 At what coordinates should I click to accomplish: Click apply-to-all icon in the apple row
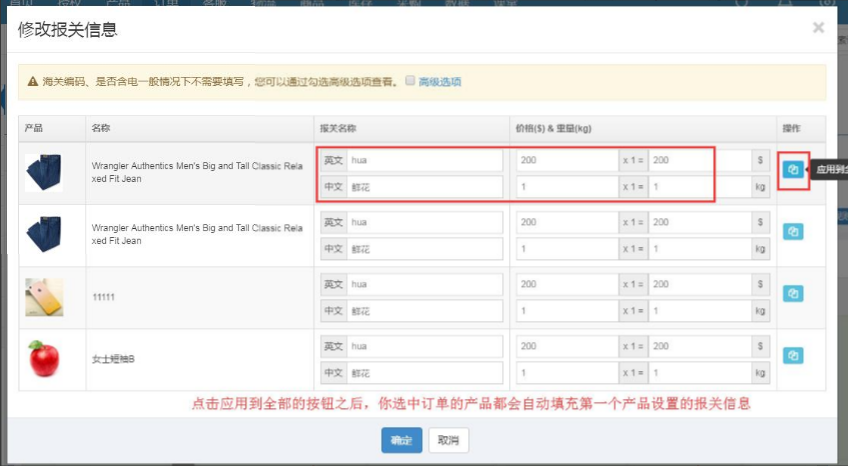792,356
